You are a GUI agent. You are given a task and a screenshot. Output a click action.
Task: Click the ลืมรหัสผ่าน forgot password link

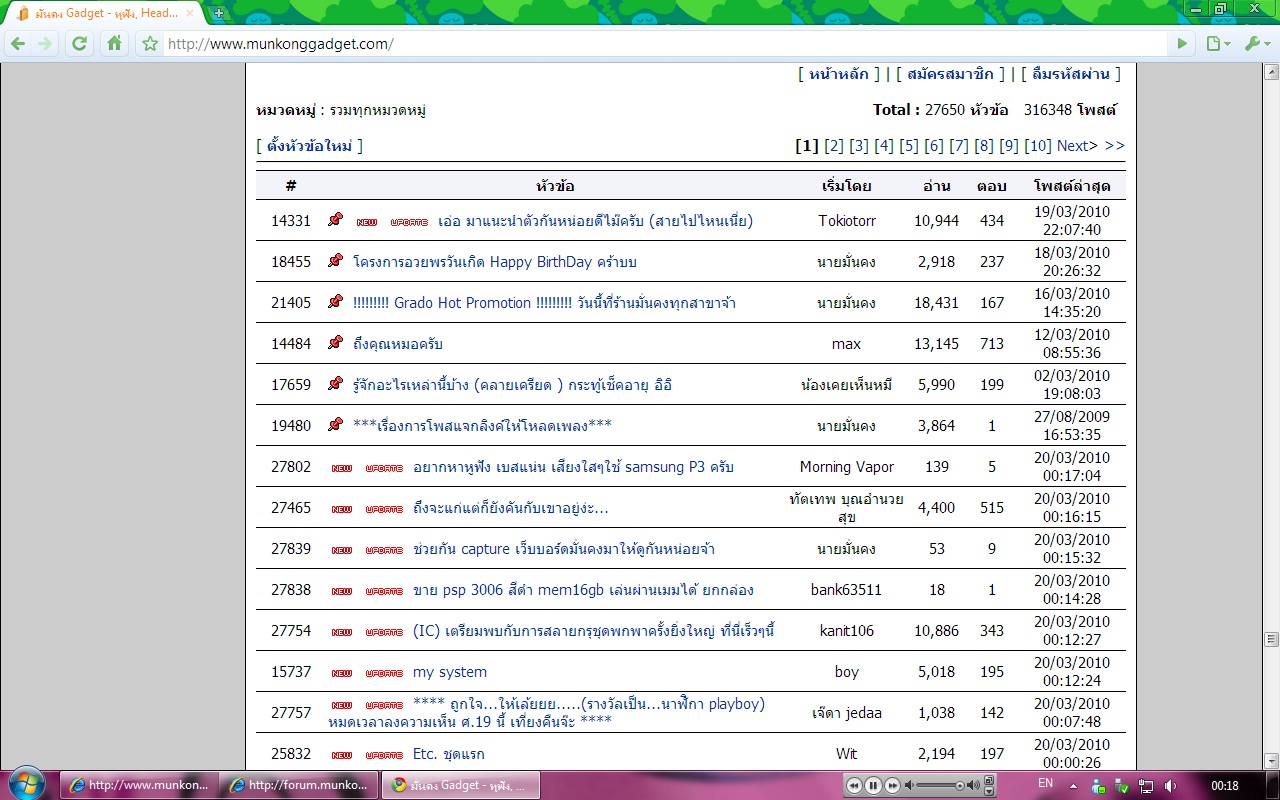click(1071, 74)
